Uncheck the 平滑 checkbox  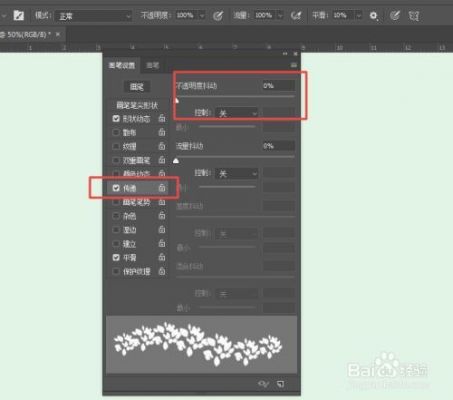116,258
